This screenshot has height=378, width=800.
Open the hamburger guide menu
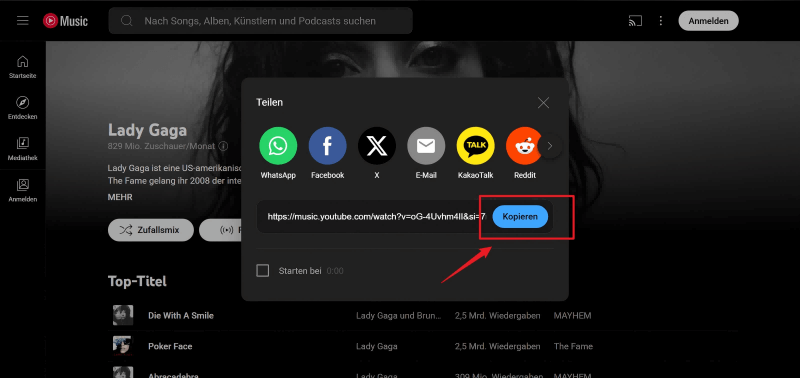22,21
